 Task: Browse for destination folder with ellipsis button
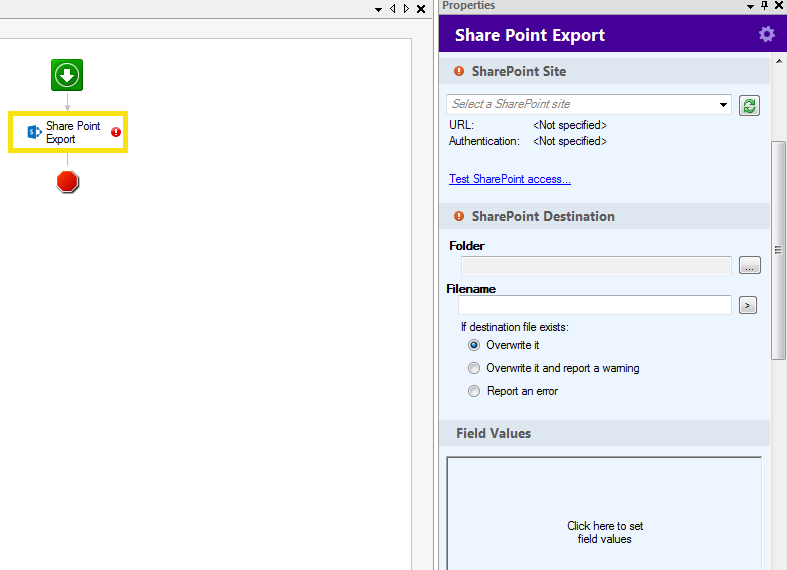coord(750,265)
